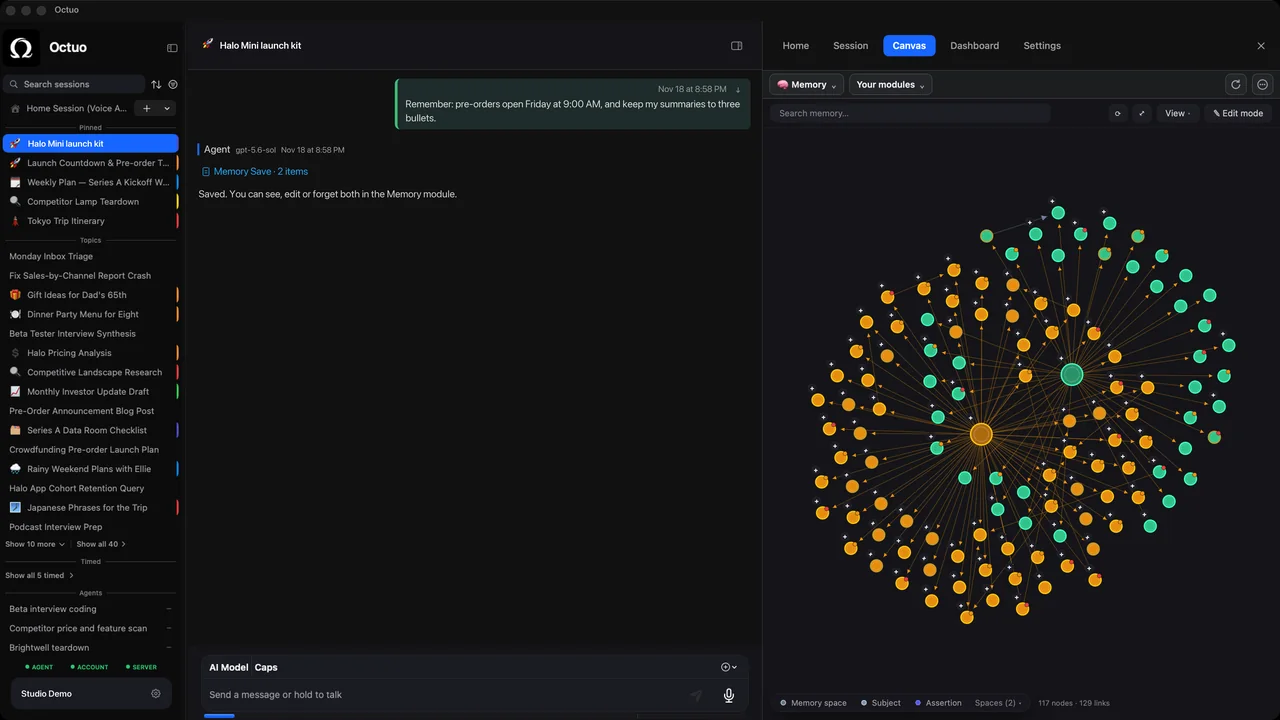Open Studio Demo settings gear

click(155, 694)
